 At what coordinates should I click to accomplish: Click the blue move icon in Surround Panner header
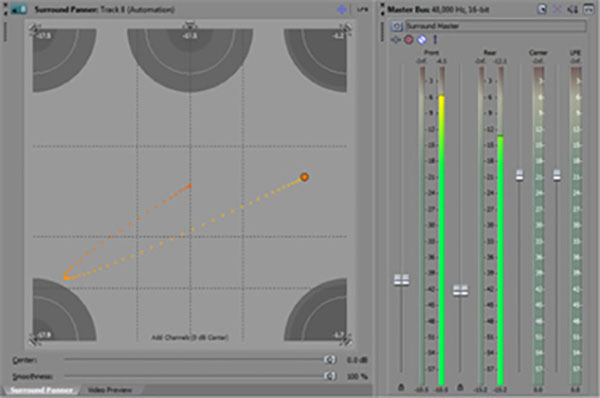[342, 10]
